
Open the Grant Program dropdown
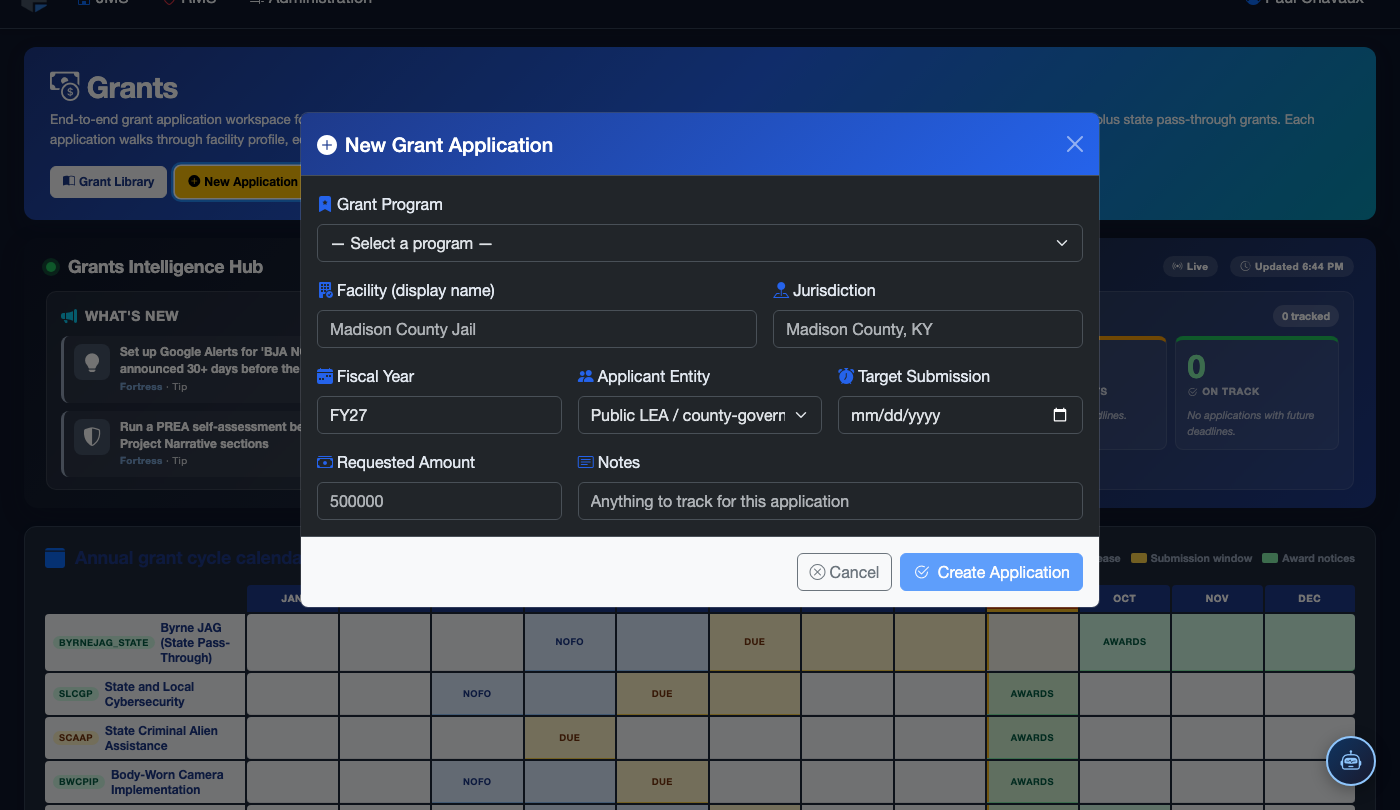tap(700, 243)
